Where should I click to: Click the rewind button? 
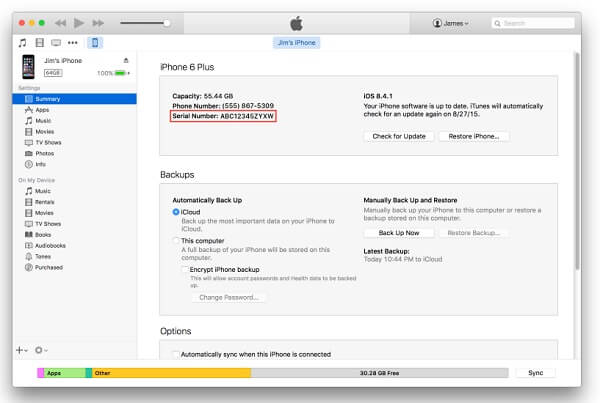[62, 22]
